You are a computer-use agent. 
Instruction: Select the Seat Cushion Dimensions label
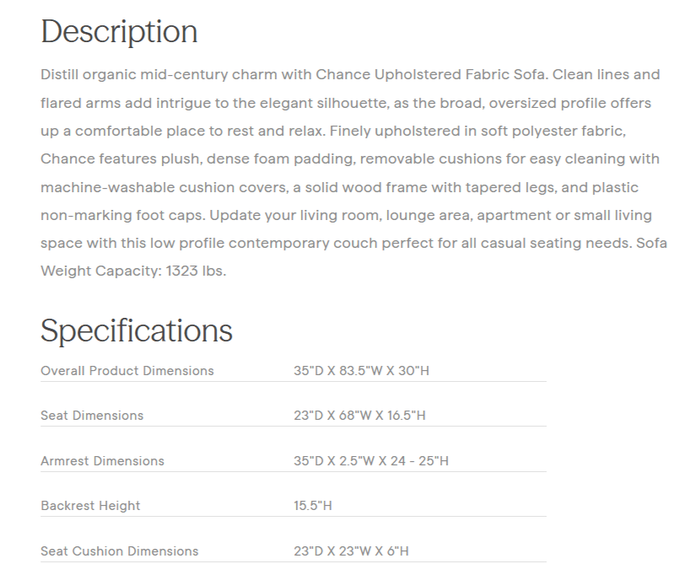(119, 551)
